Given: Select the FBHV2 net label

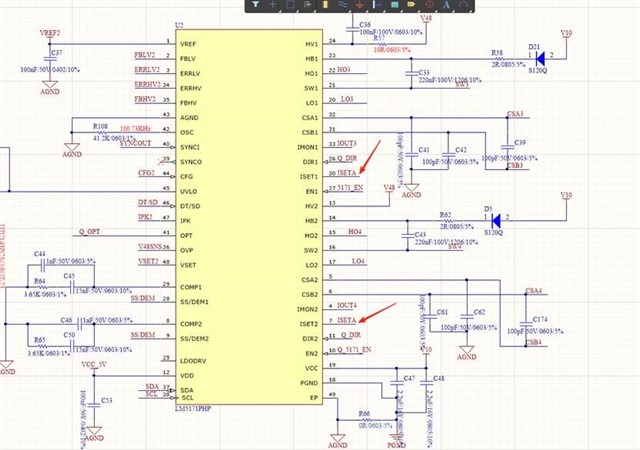Looking at the screenshot, I should coord(145,99).
